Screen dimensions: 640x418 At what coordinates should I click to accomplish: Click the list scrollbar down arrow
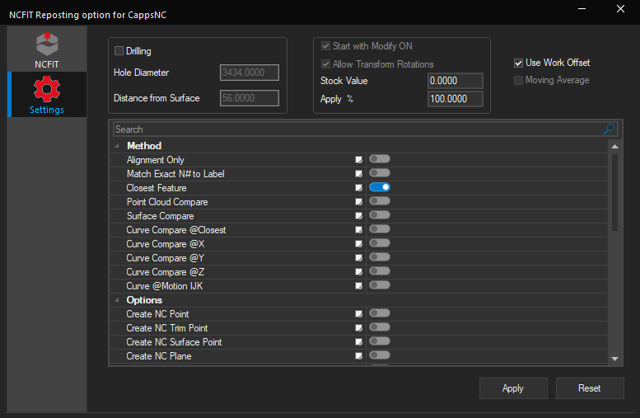pyautogui.click(x=615, y=359)
